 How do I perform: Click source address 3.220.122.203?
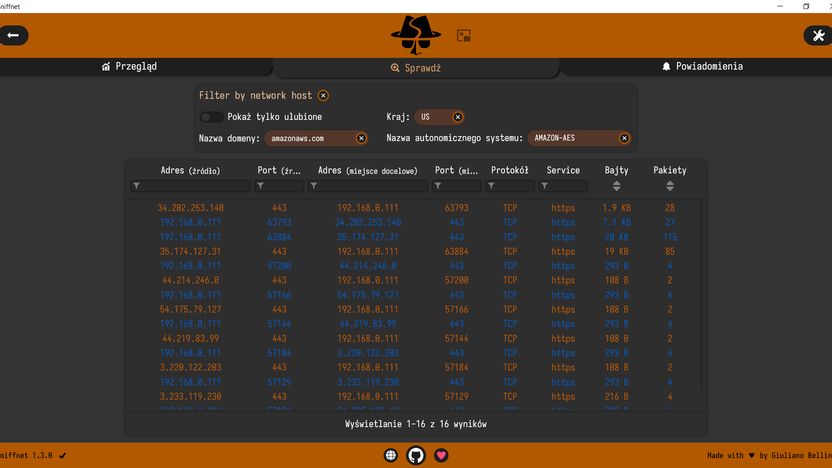coord(190,367)
